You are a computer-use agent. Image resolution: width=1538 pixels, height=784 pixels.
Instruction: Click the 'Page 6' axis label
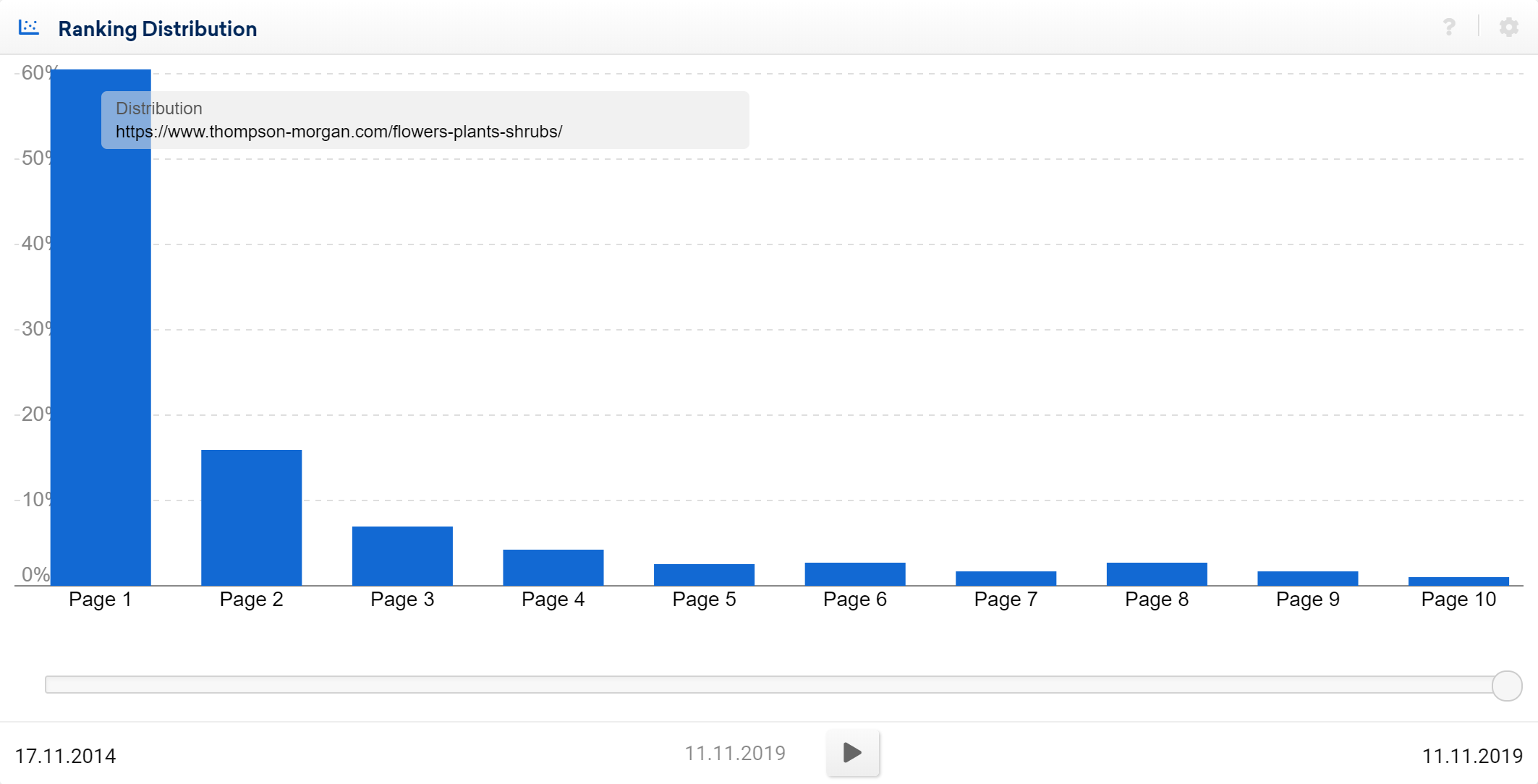click(x=855, y=600)
